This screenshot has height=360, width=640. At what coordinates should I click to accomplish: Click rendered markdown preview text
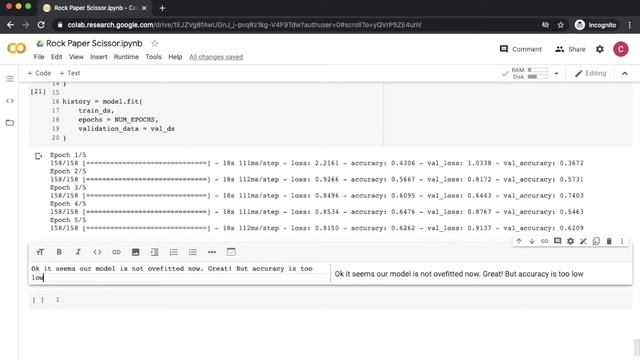point(459,274)
